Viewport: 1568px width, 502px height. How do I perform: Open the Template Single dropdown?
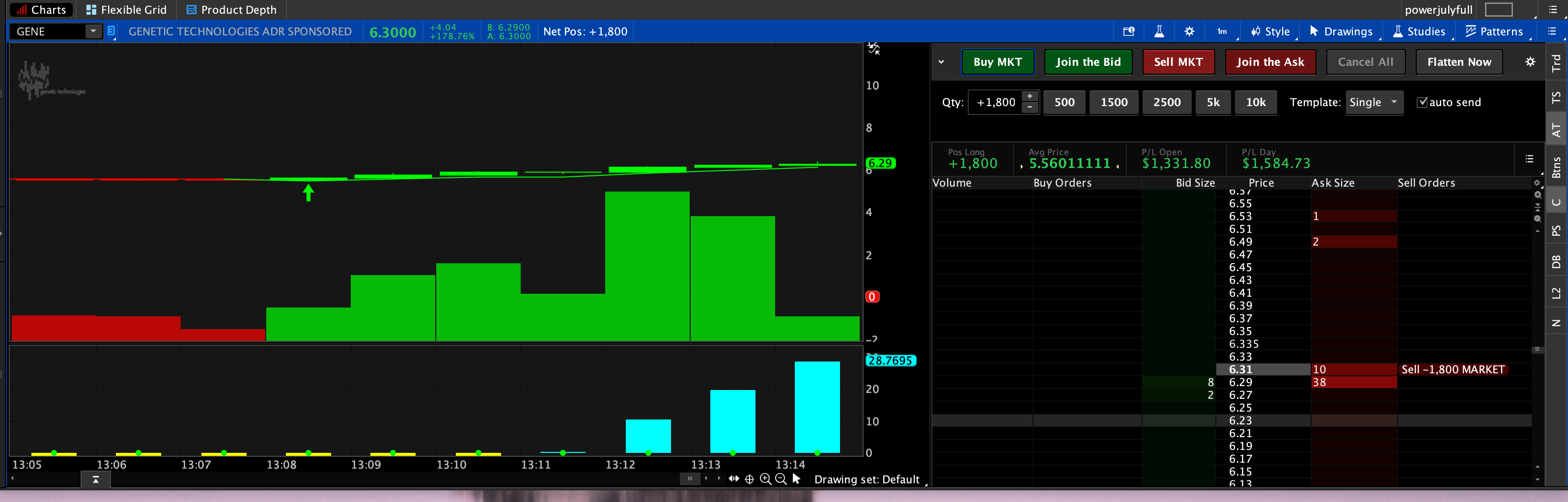1374,102
